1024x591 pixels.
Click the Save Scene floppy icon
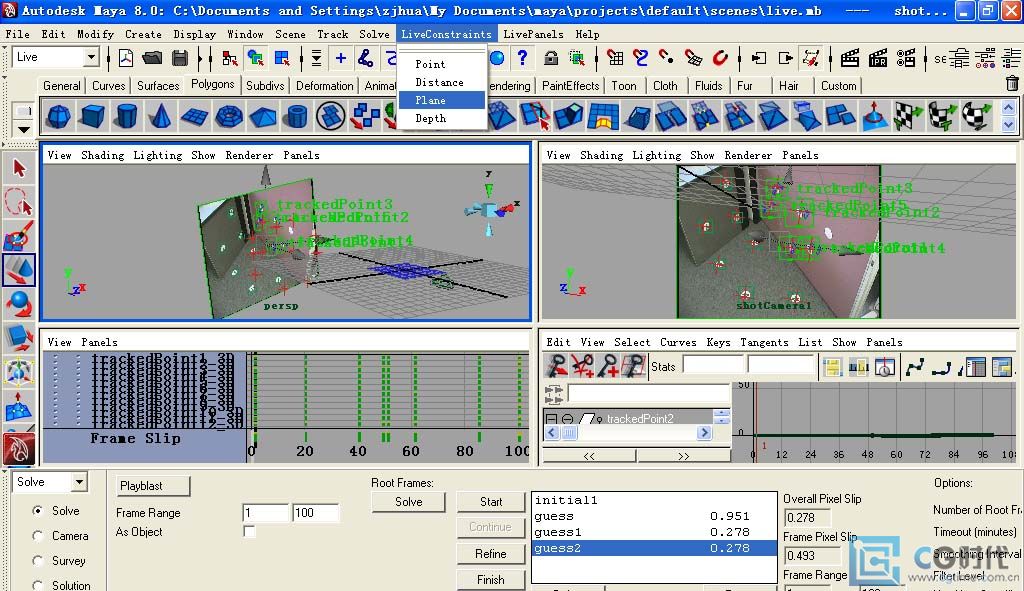pos(180,58)
